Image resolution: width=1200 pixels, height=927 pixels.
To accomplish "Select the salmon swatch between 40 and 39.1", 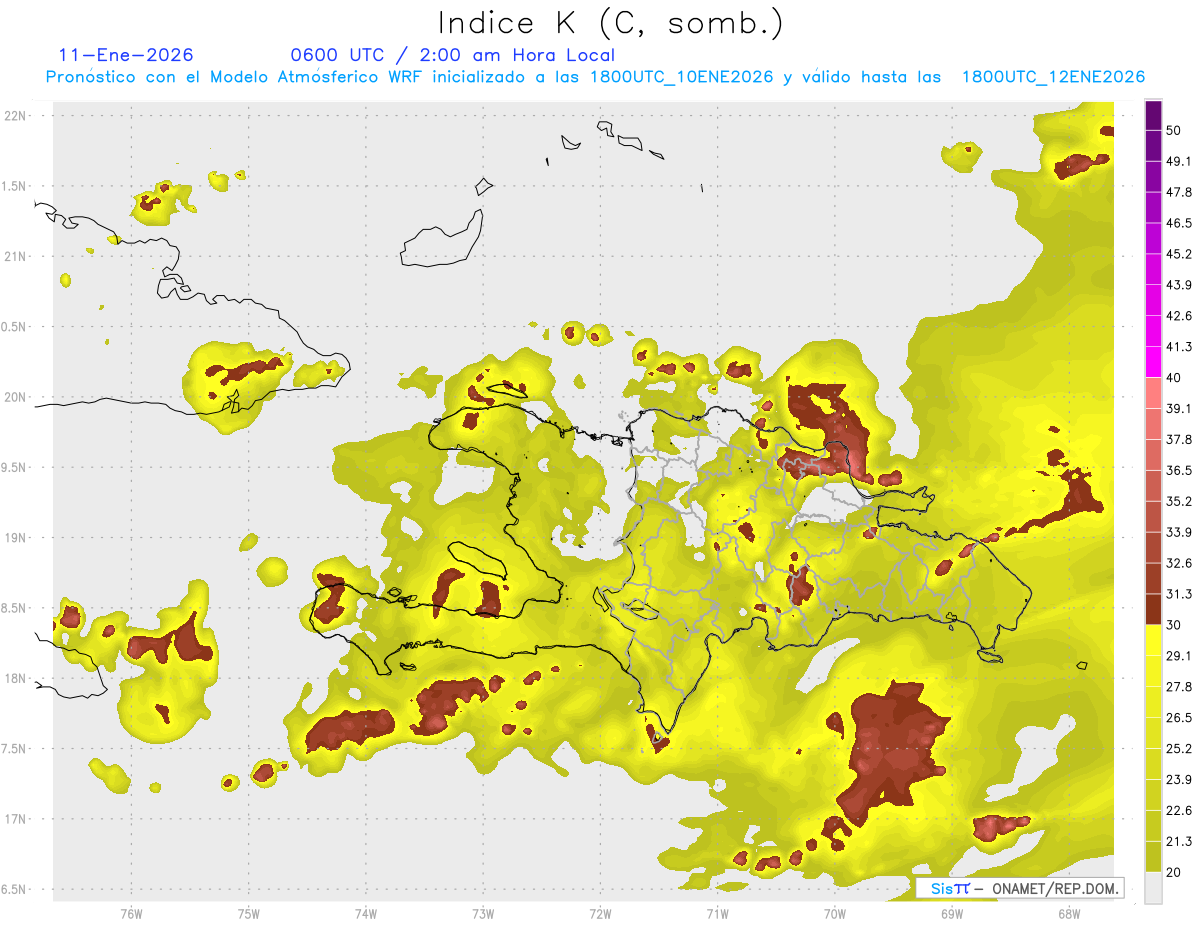I will point(1154,393).
